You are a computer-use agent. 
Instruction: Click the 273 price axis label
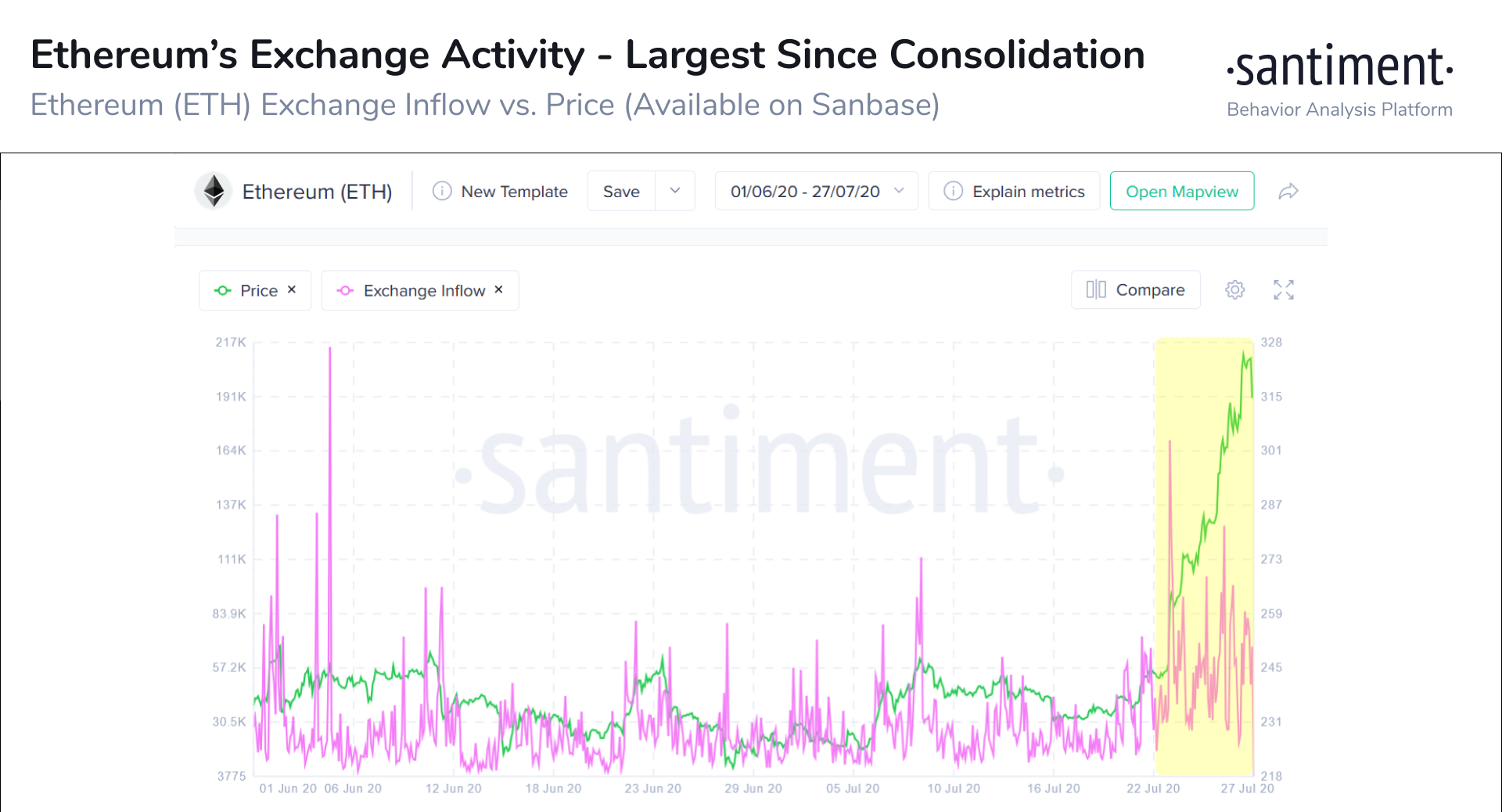[x=1271, y=559]
